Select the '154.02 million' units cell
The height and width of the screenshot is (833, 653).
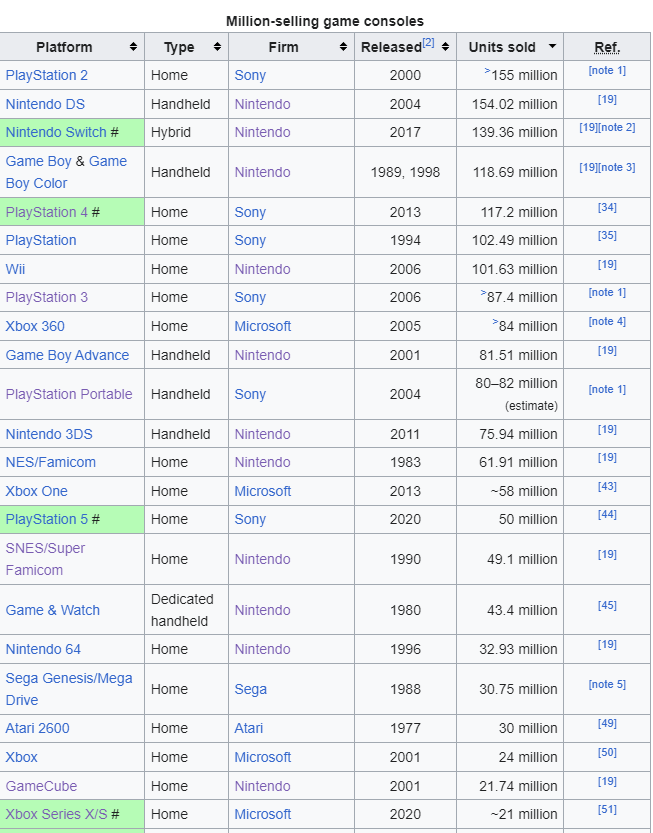click(510, 104)
